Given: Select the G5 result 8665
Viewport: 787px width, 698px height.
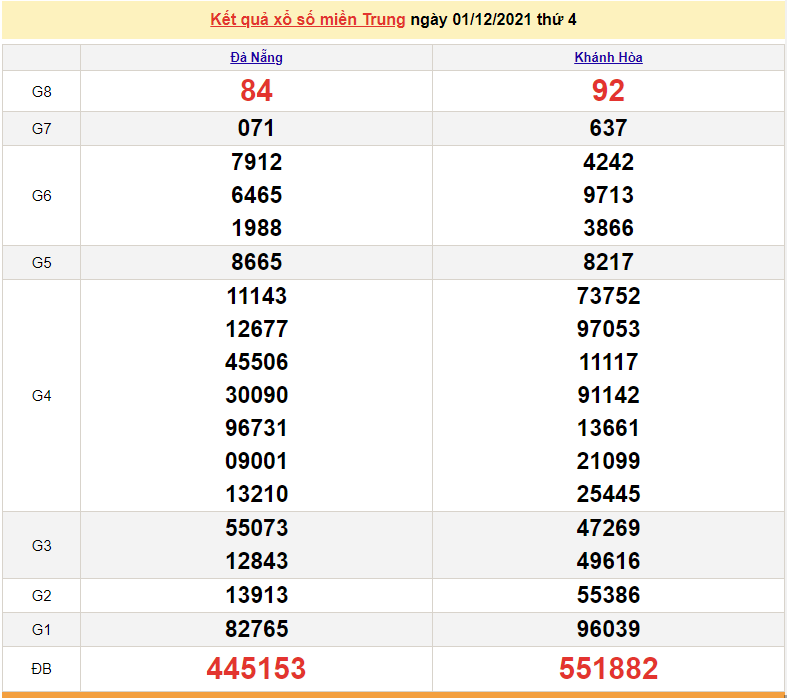Looking at the screenshot, I should pos(256,262).
